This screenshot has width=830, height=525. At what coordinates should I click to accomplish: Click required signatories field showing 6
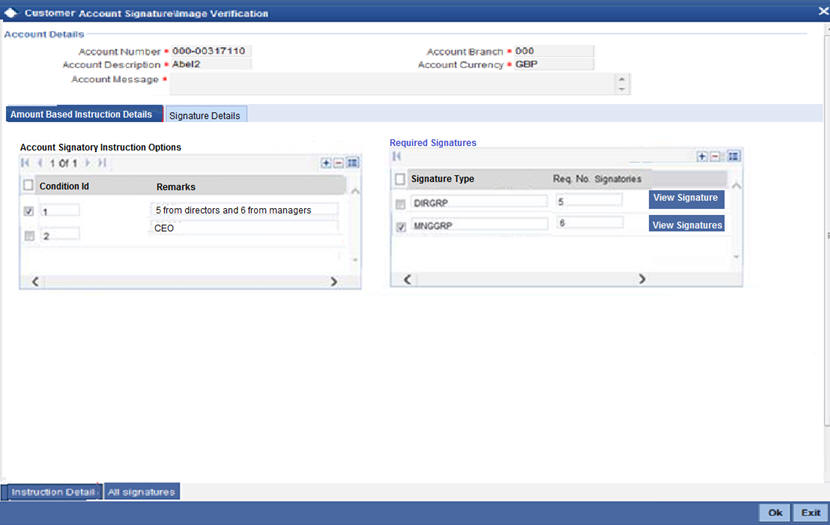tap(589, 223)
